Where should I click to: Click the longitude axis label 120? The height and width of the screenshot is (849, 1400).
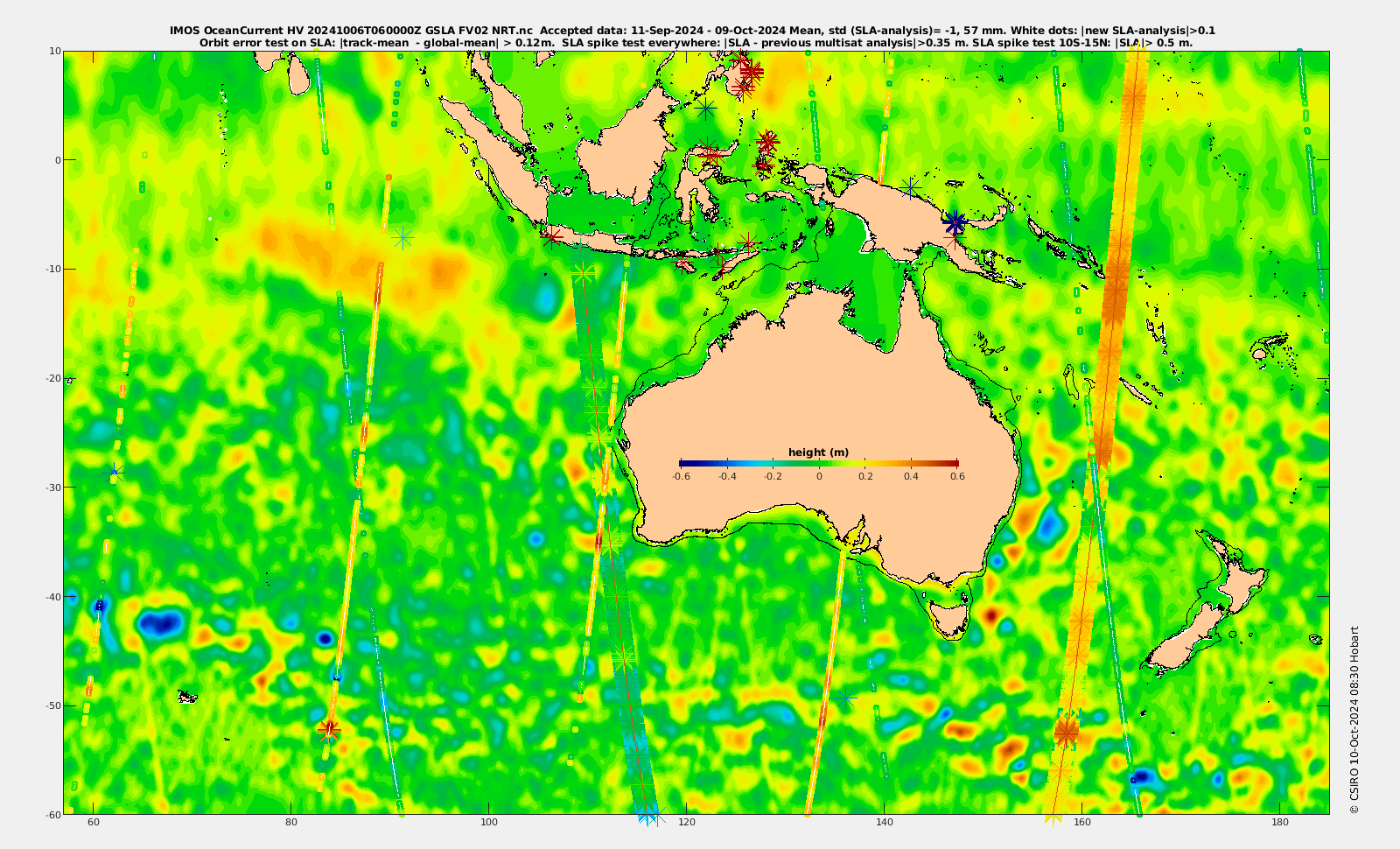tap(687, 822)
